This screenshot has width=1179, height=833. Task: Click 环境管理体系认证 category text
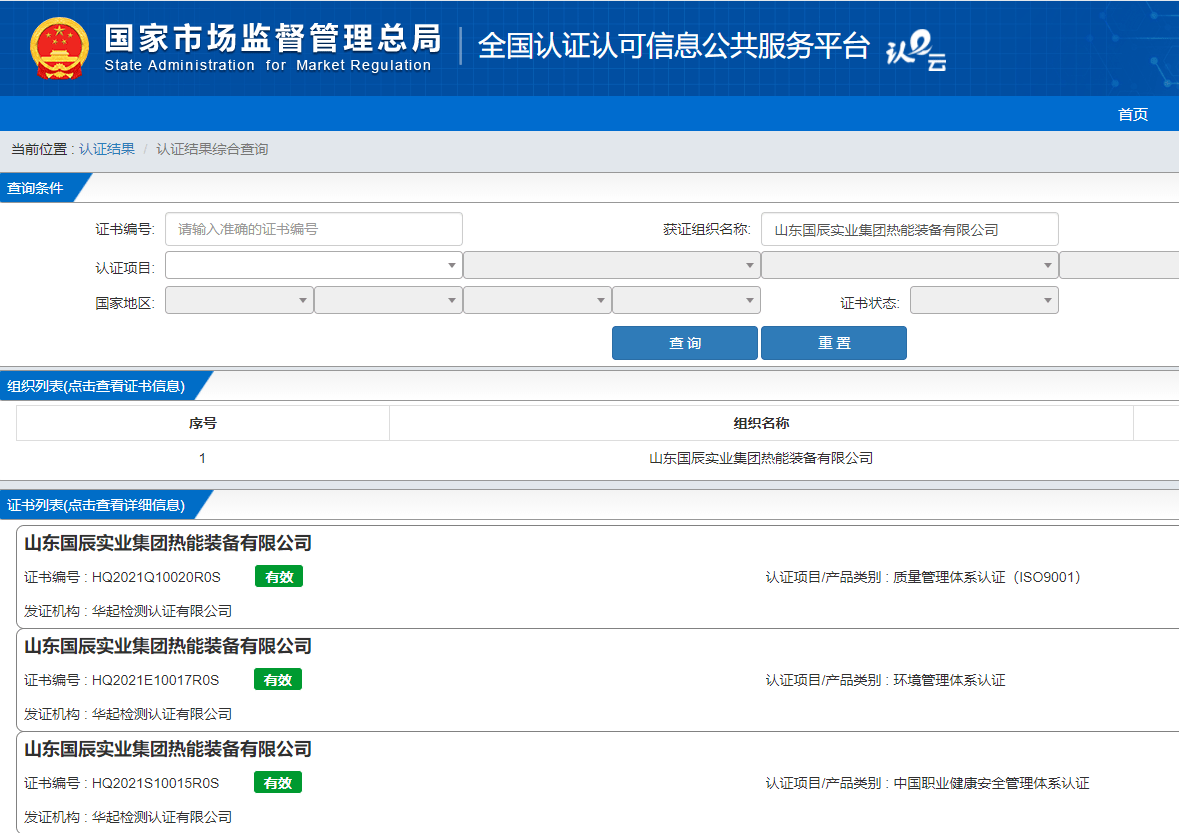coord(949,680)
